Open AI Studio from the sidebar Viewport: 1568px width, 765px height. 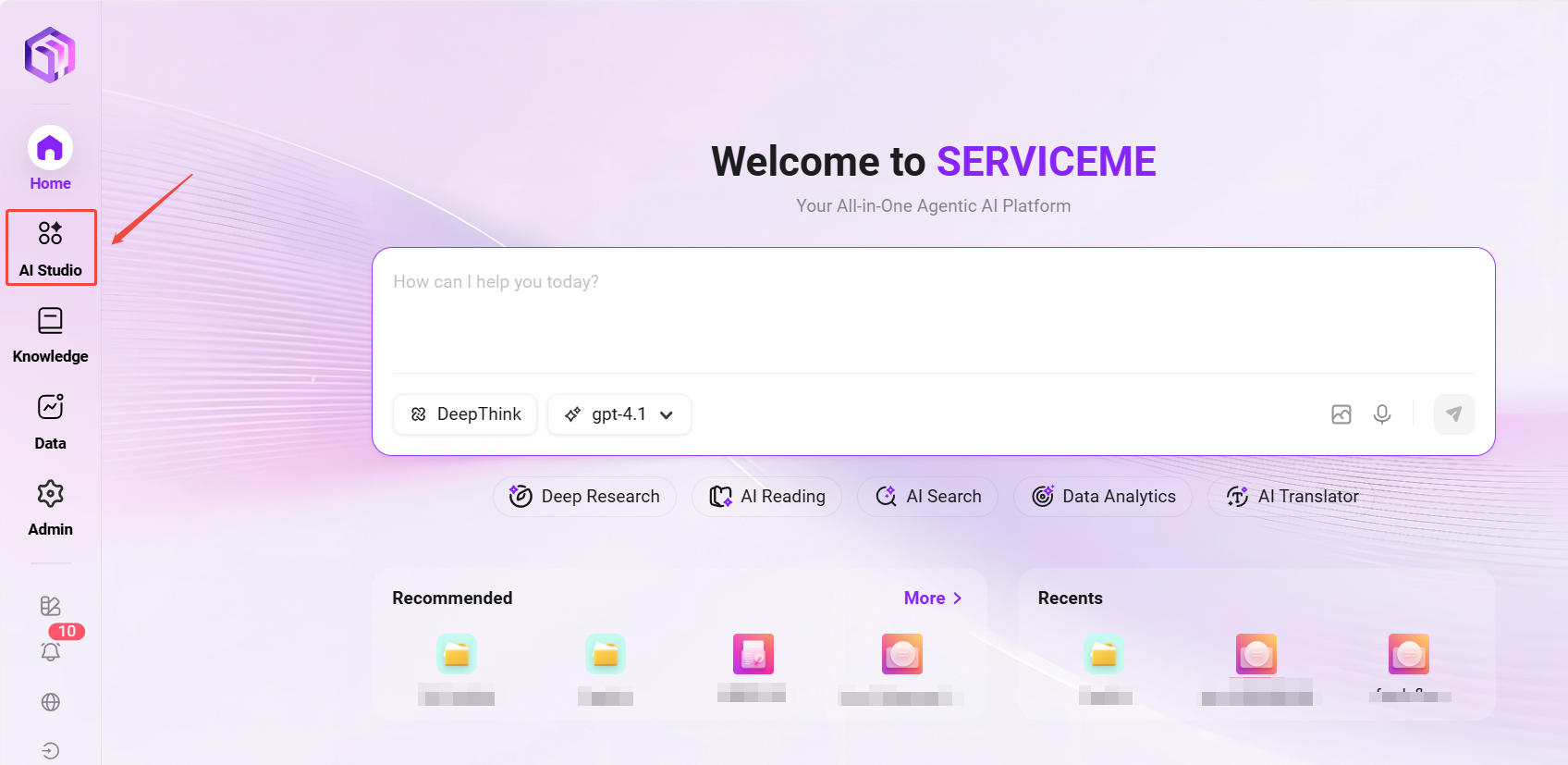[51, 247]
